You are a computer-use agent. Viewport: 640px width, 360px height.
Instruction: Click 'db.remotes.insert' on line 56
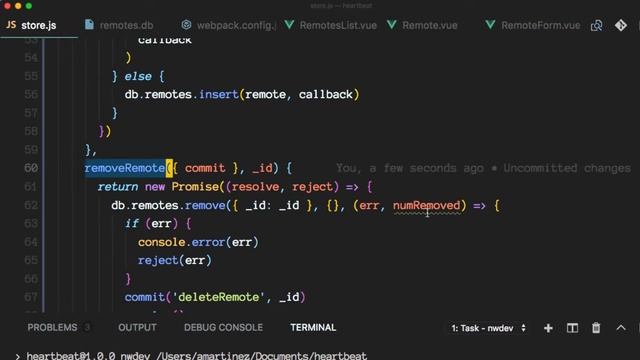pyautogui.click(x=181, y=95)
